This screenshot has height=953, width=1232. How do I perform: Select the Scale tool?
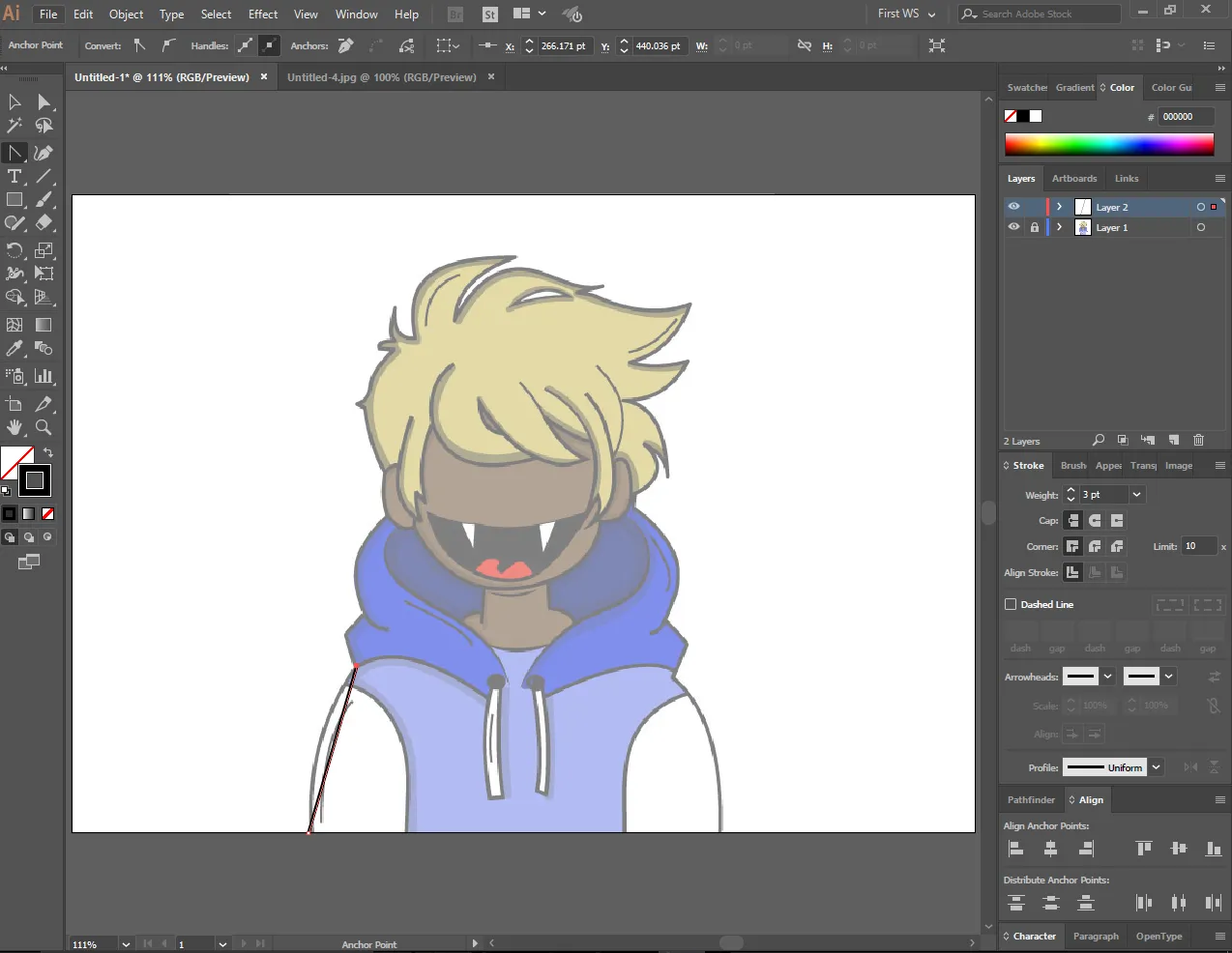pos(44,250)
